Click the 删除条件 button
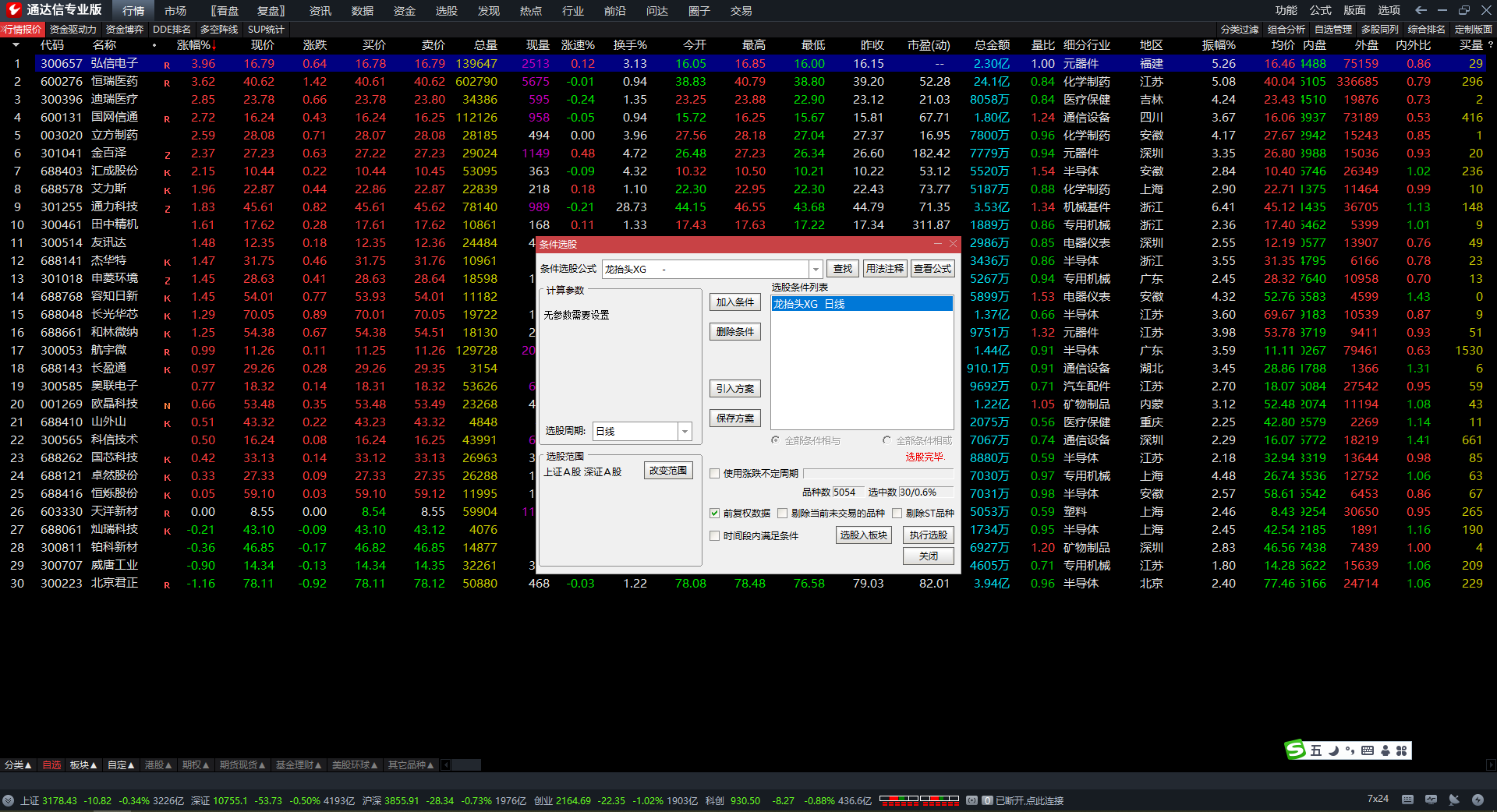This screenshot has width=1497, height=812. pyautogui.click(x=734, y=332)
